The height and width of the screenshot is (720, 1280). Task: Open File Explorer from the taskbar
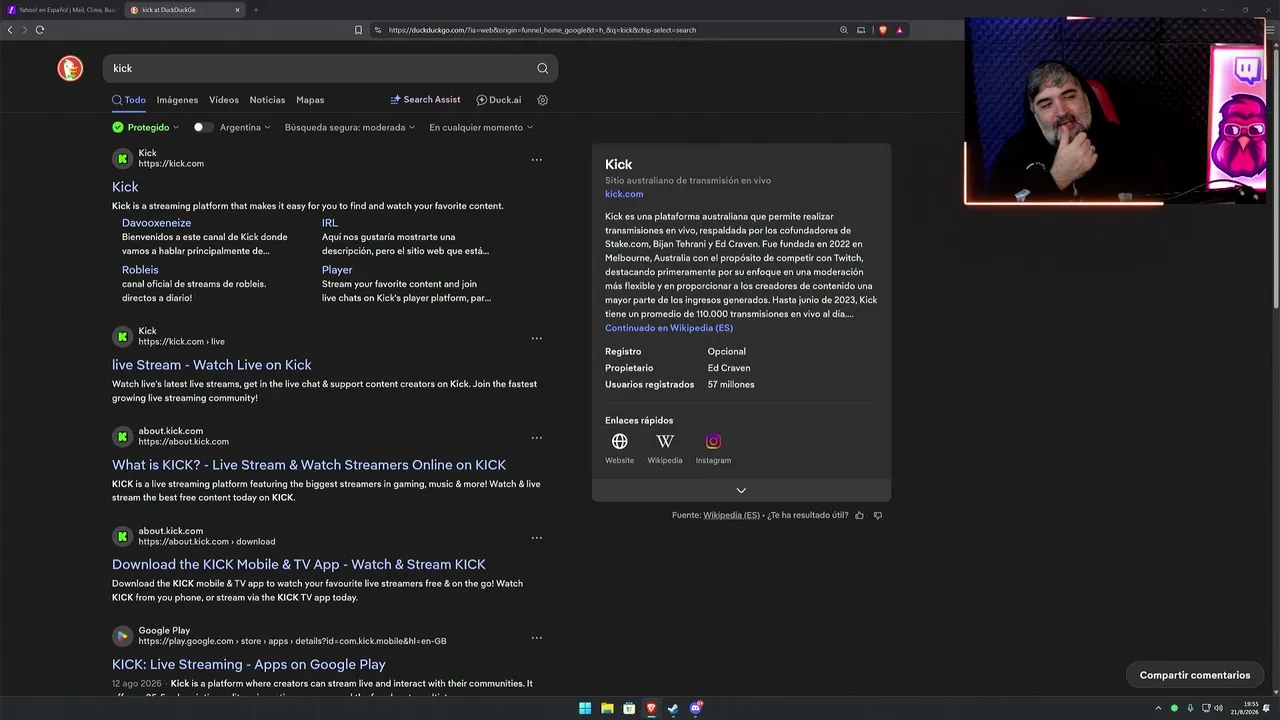[x=607, y=708]
